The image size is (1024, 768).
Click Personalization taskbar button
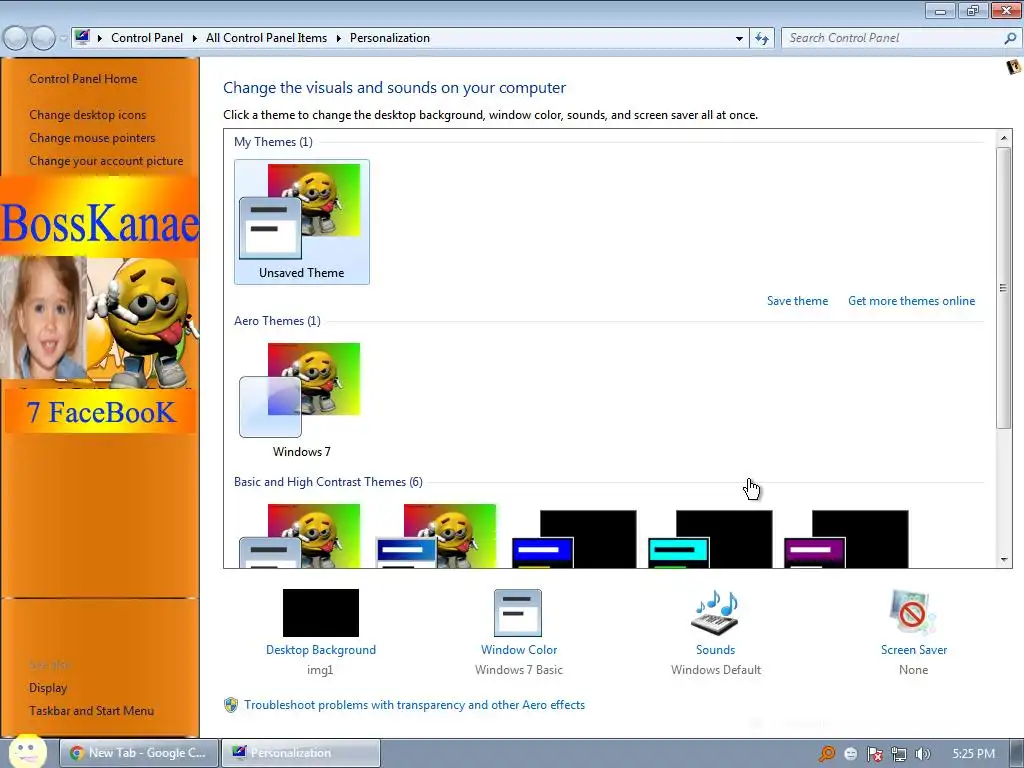pyautogui.click(x=300, y=753)
